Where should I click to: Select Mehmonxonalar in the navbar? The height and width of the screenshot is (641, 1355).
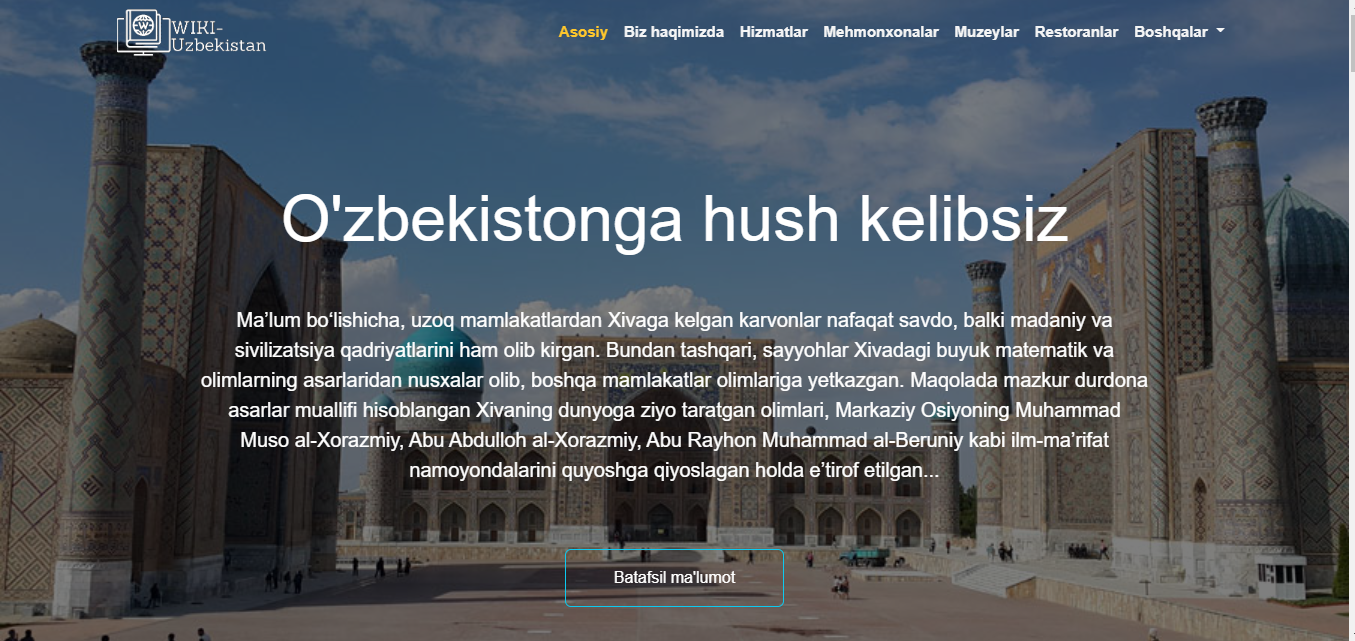click(x=881, y=31)
